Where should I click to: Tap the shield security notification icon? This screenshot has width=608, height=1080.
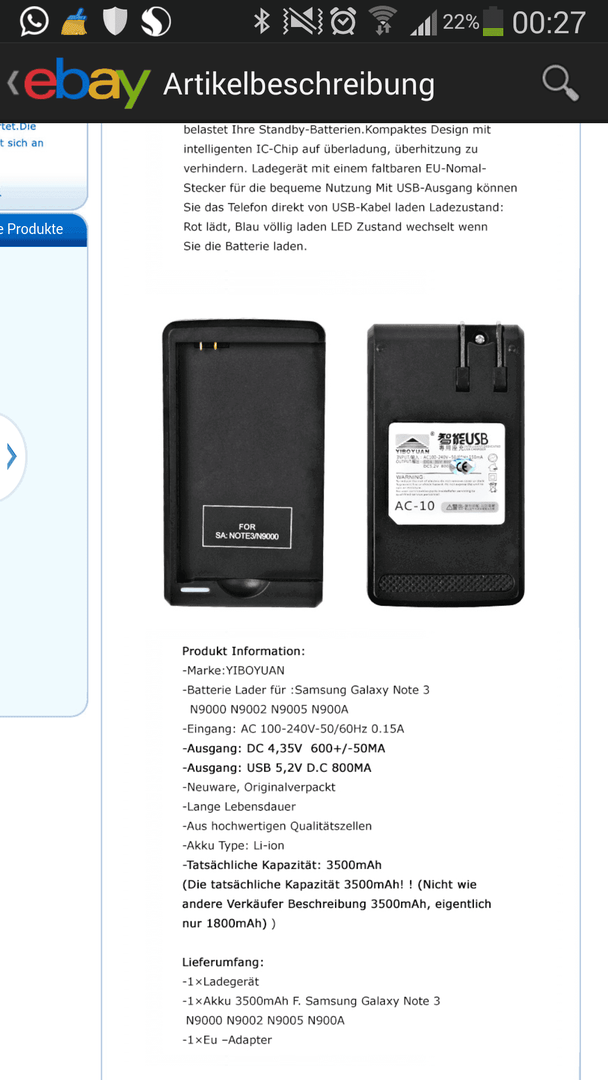(115, 22)
